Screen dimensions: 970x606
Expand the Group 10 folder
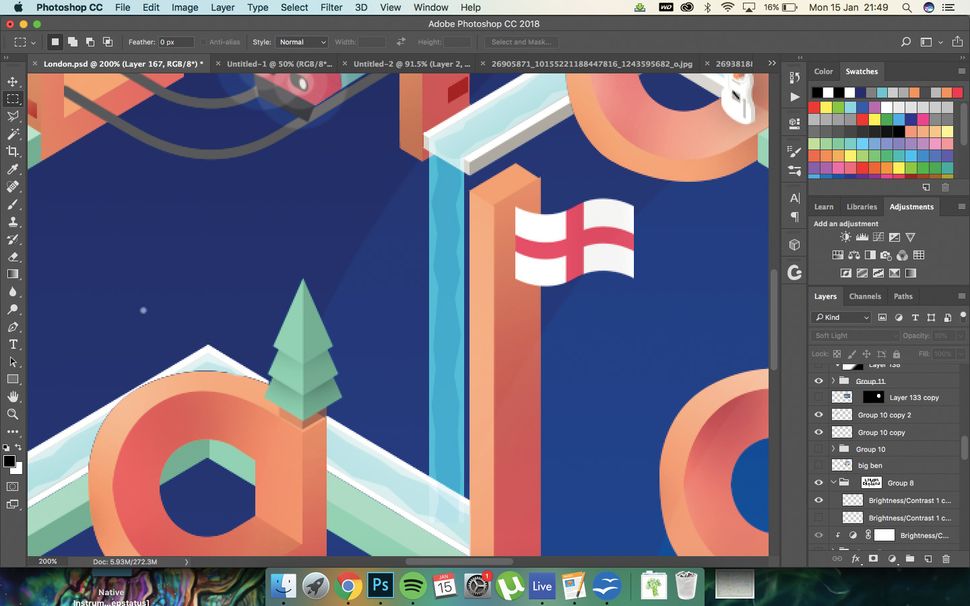833,449
